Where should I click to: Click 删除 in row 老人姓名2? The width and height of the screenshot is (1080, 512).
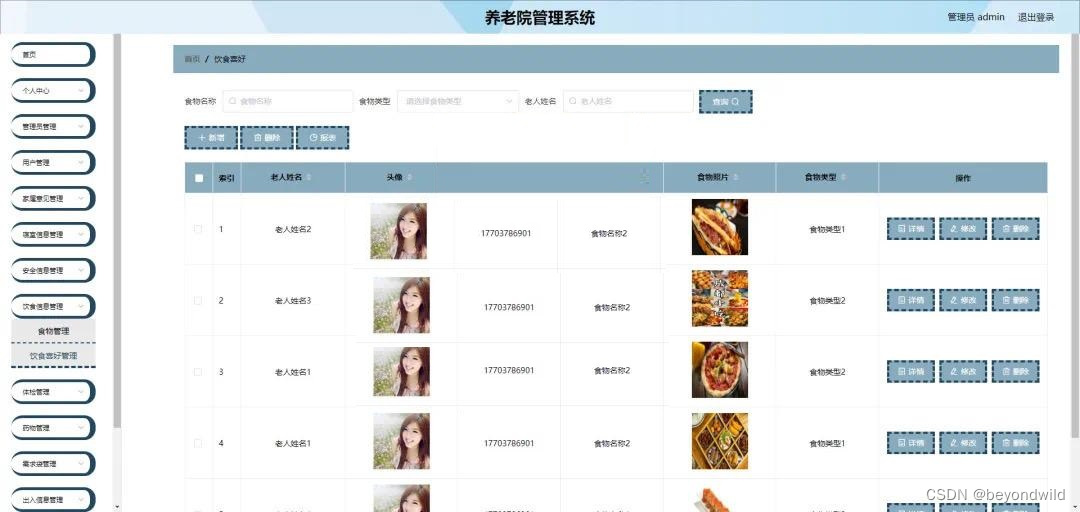1015,229
